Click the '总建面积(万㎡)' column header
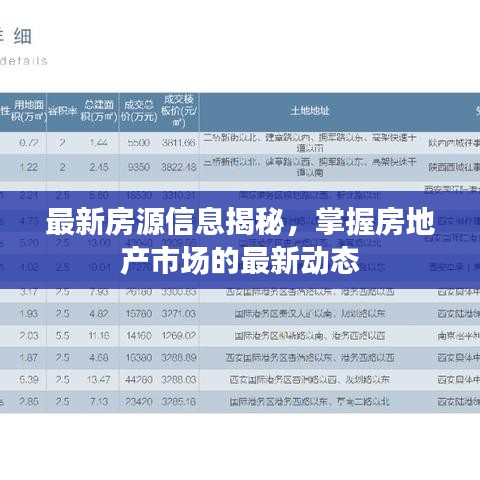The width and height of the screenshot is (480, 480). (x=99, y=111)
